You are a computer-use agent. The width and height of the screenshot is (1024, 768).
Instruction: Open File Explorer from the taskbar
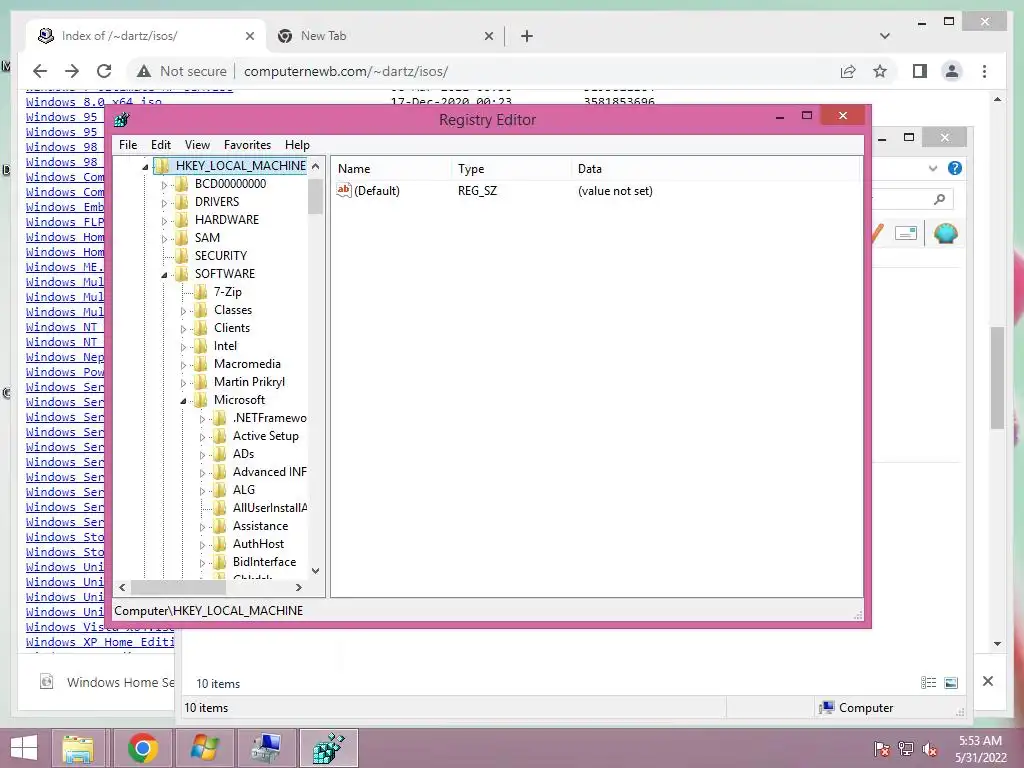click(x=78, y=748)
